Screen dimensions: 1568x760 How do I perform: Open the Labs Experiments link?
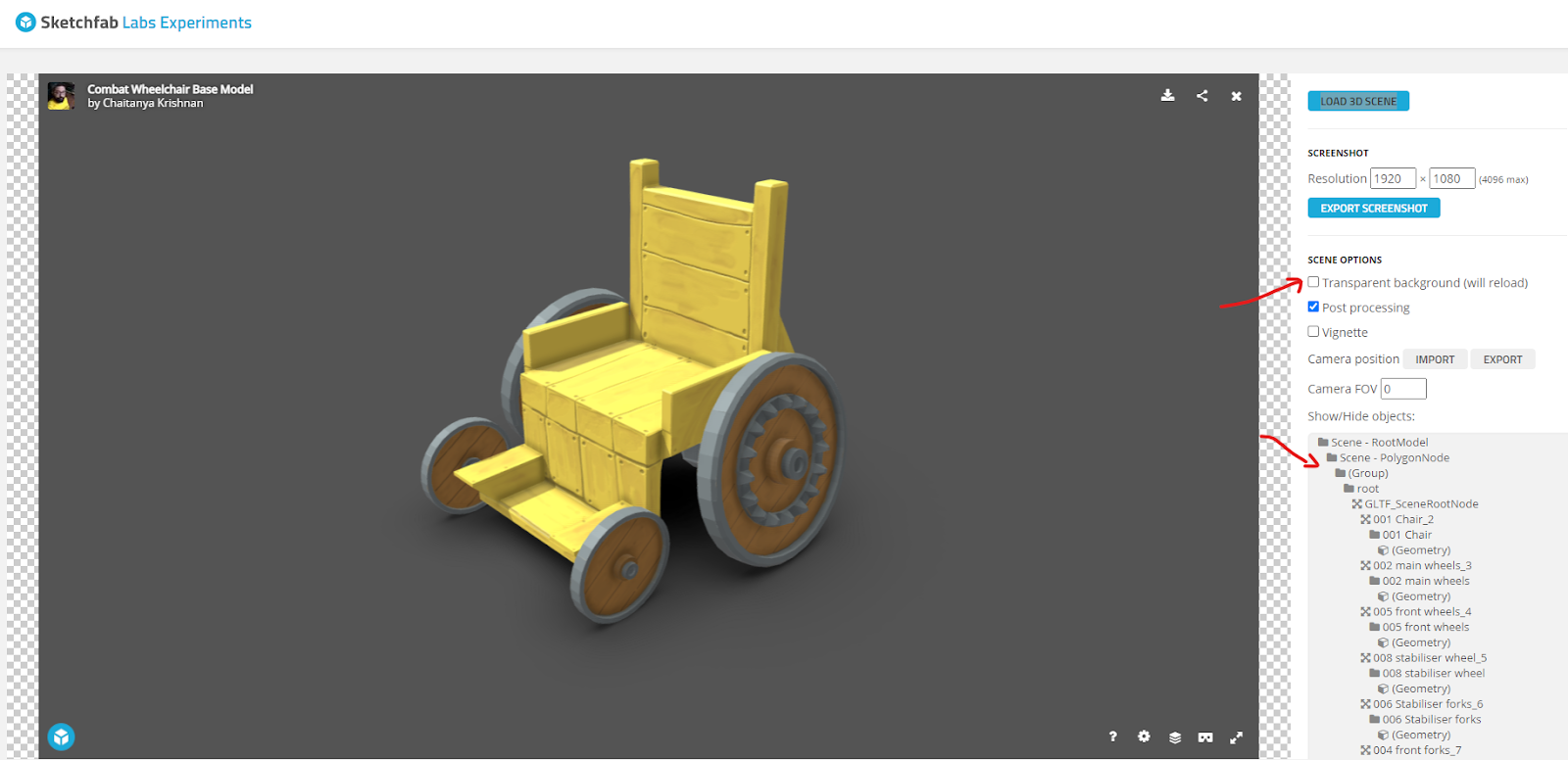click(x=186, y=23)
